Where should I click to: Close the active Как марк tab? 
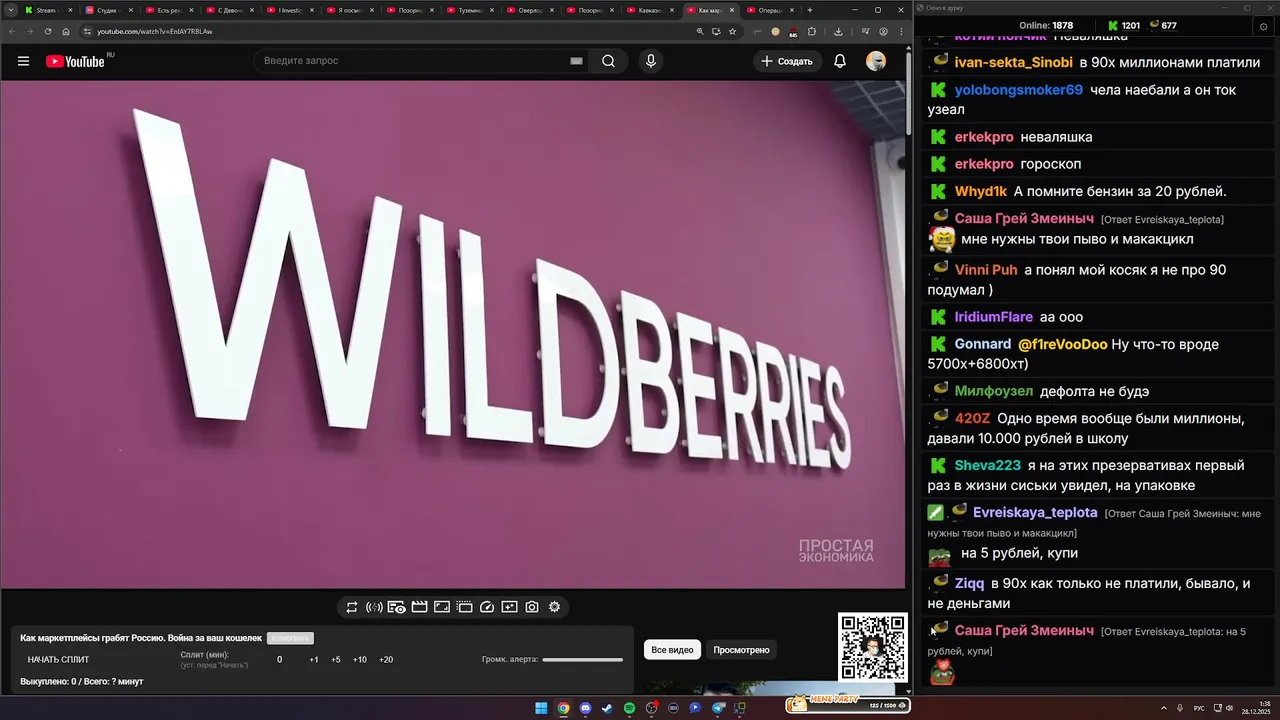(732, 10)
